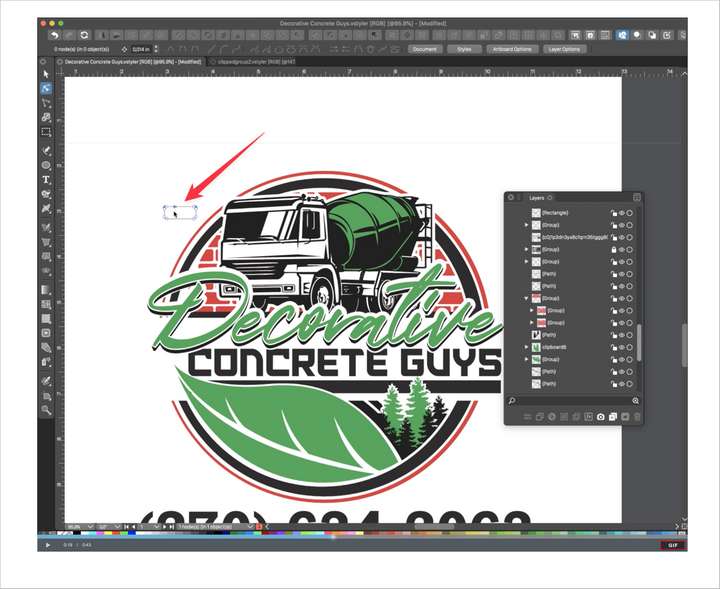Click the blue highlighted snapping icon at top right

tap(622, 35)
